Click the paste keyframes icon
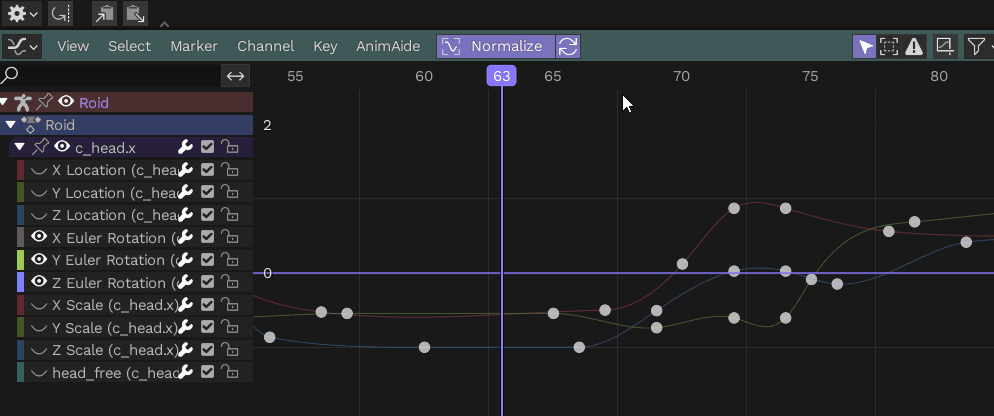This screenshot has width=994, height=416. click(135, 14)
